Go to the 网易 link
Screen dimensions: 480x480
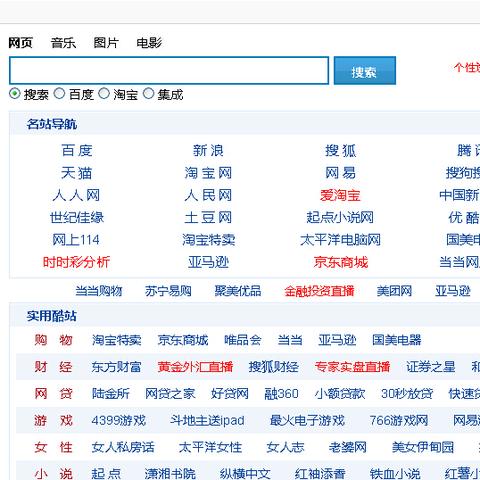[x=340, y=173]
